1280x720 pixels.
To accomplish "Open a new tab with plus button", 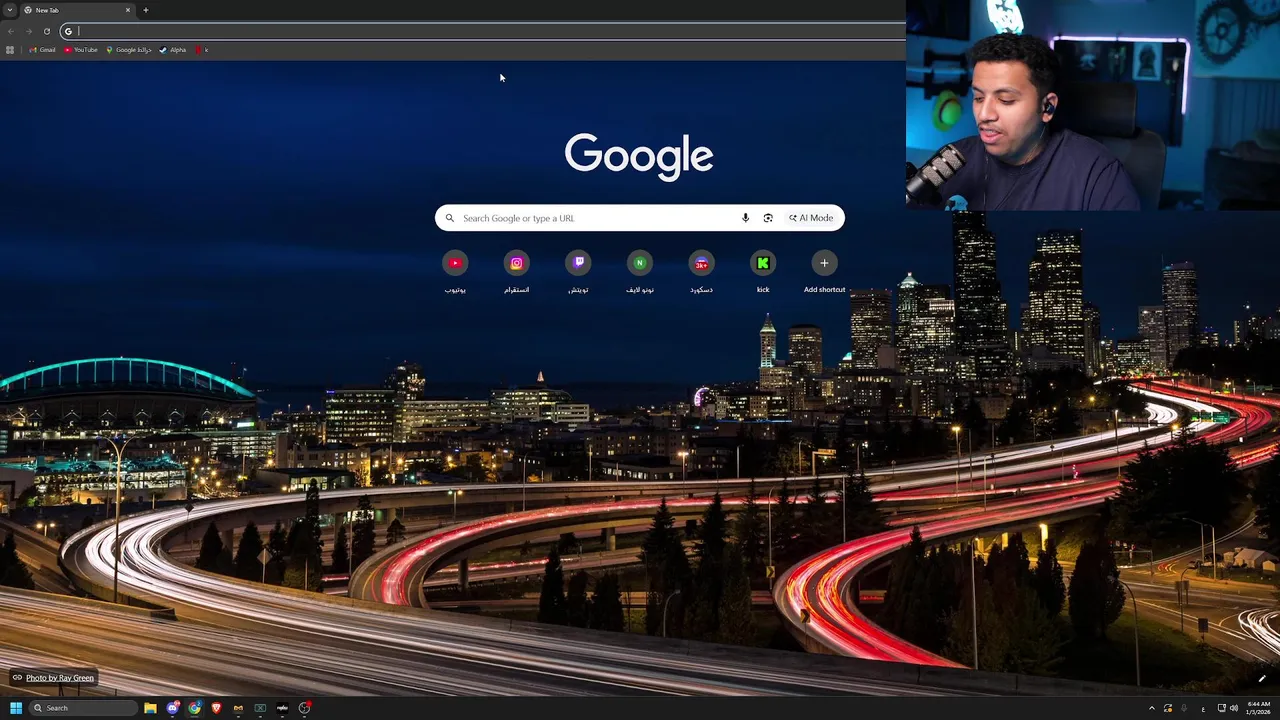I will pos(146,10).
